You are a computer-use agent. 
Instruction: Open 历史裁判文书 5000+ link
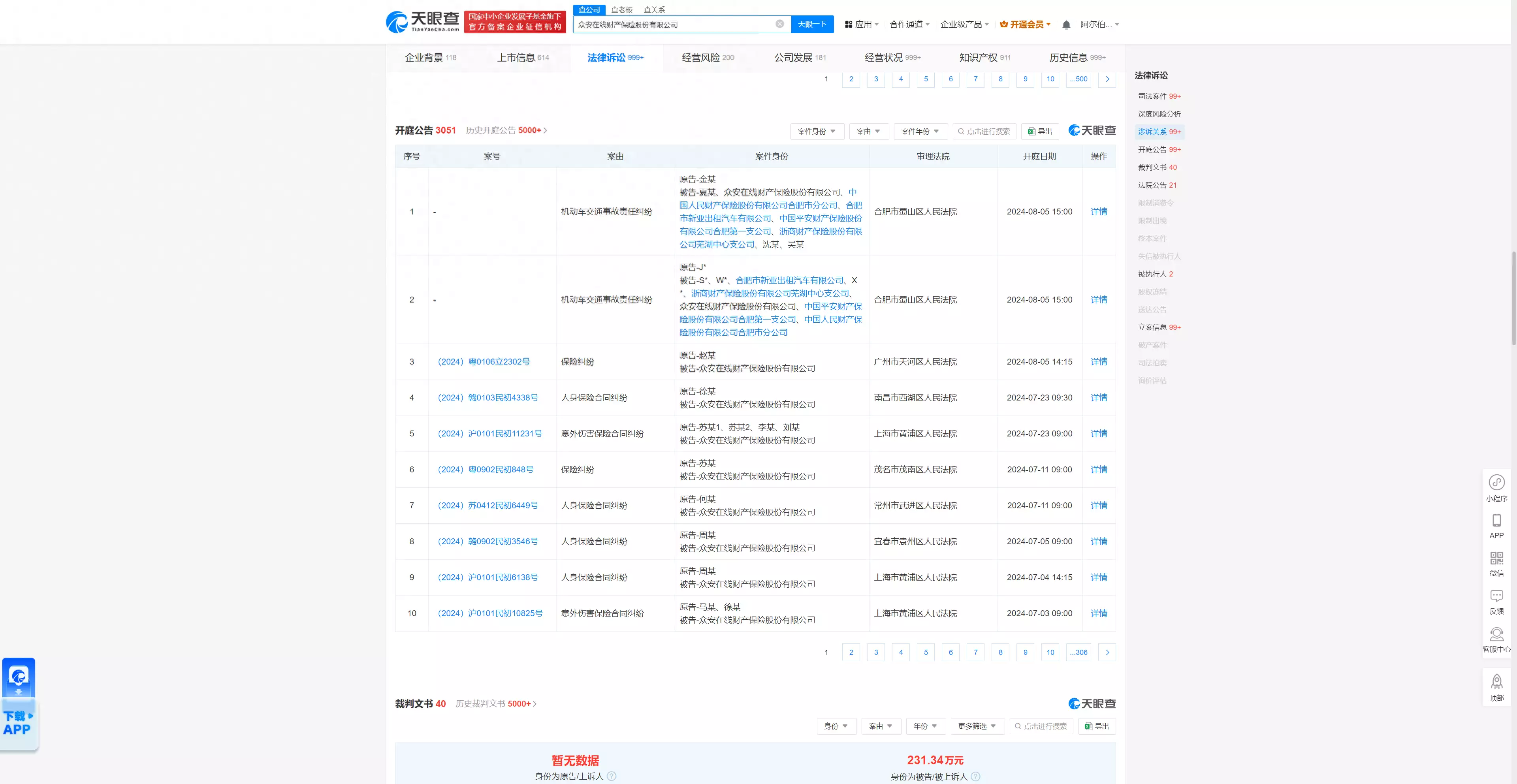tap(496, 703)
